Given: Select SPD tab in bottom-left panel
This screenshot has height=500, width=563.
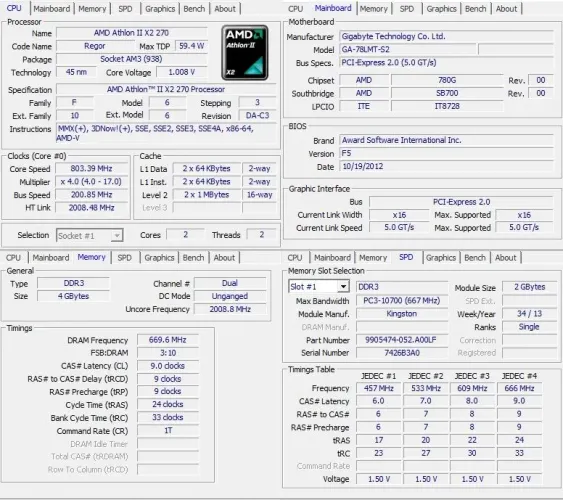Looking at the screenshot, I should tap(125, 258).
